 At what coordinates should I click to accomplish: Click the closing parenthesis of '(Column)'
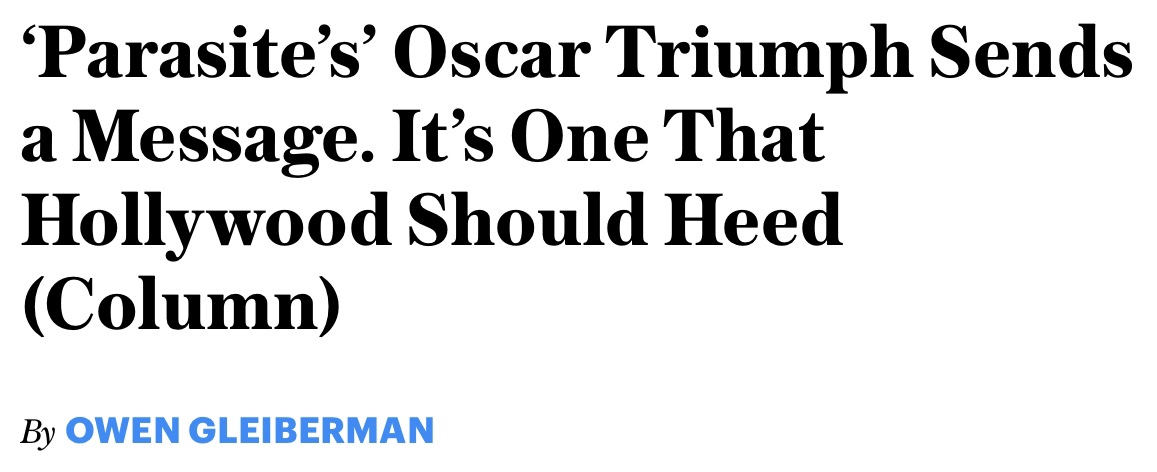coord(331,305)
